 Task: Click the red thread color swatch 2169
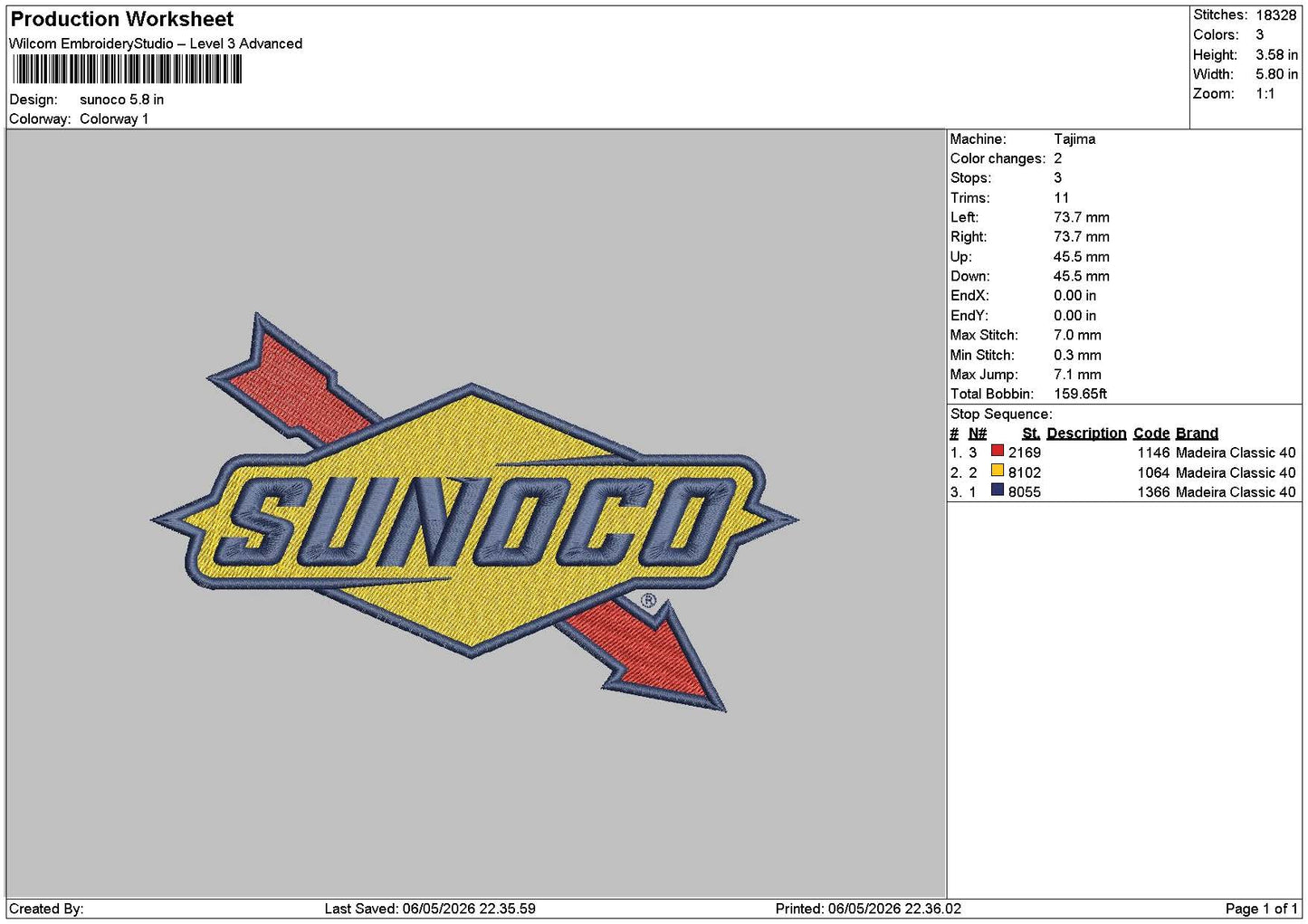pyautogui.click(x=998, y=451)
